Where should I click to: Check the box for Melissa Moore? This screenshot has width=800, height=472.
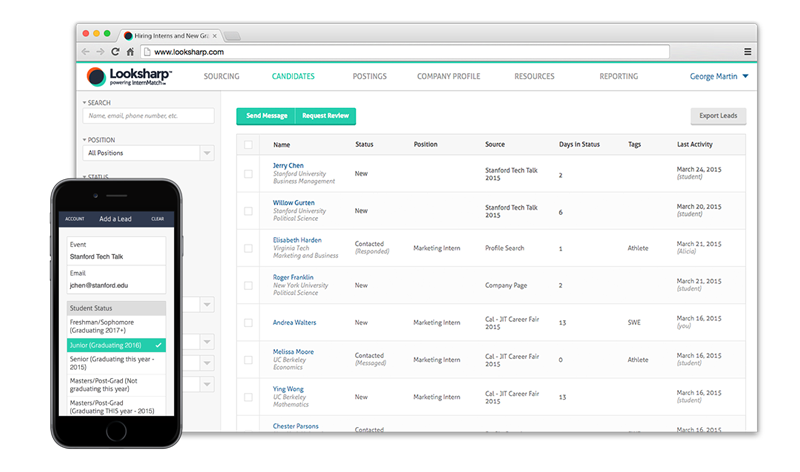[x=248, y=360]
